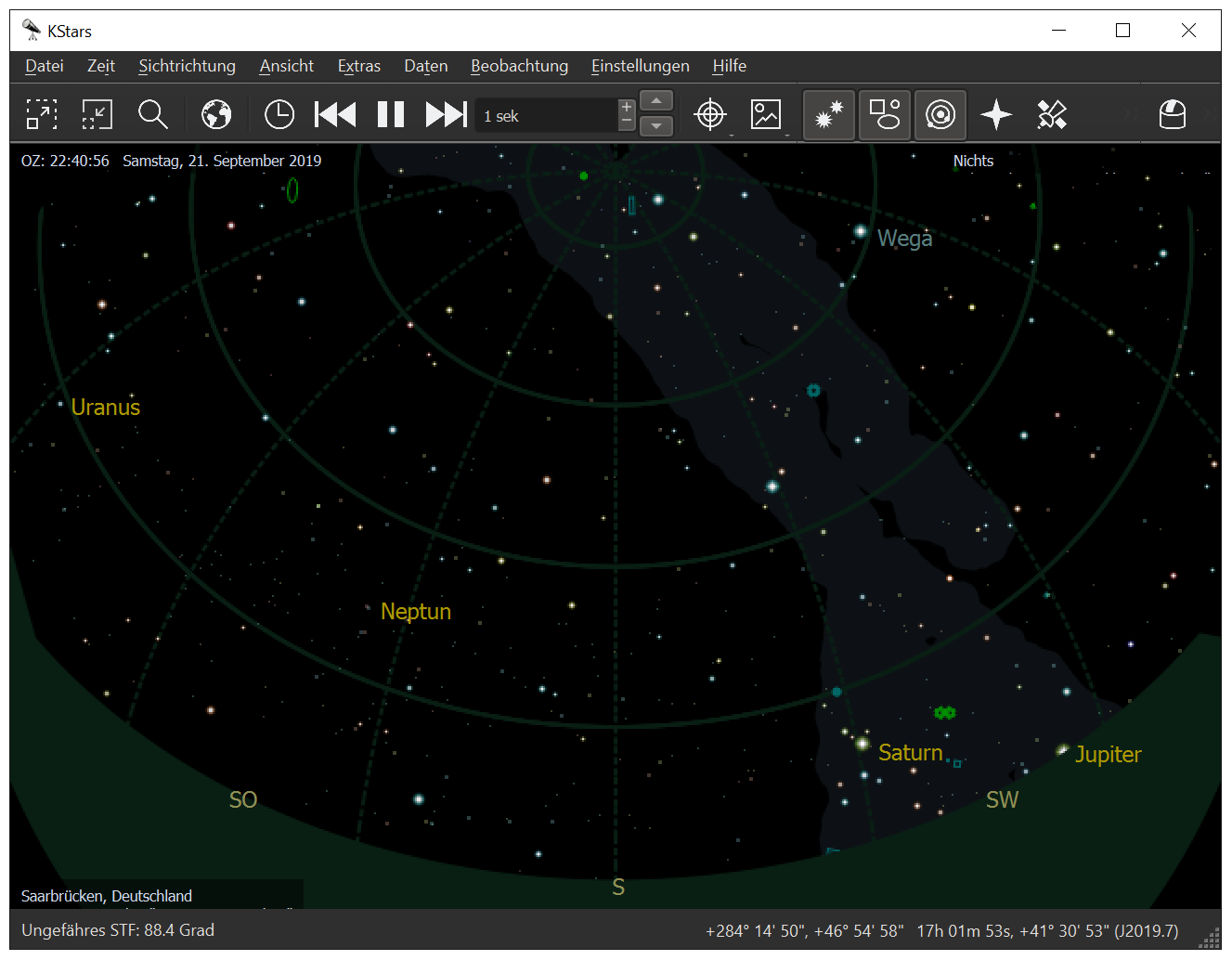Viewport: 1232px width, 960px height.
Task: Click the OZ 22:40:56 time readout
Action: pyautogui.click(x=65, y=161)
